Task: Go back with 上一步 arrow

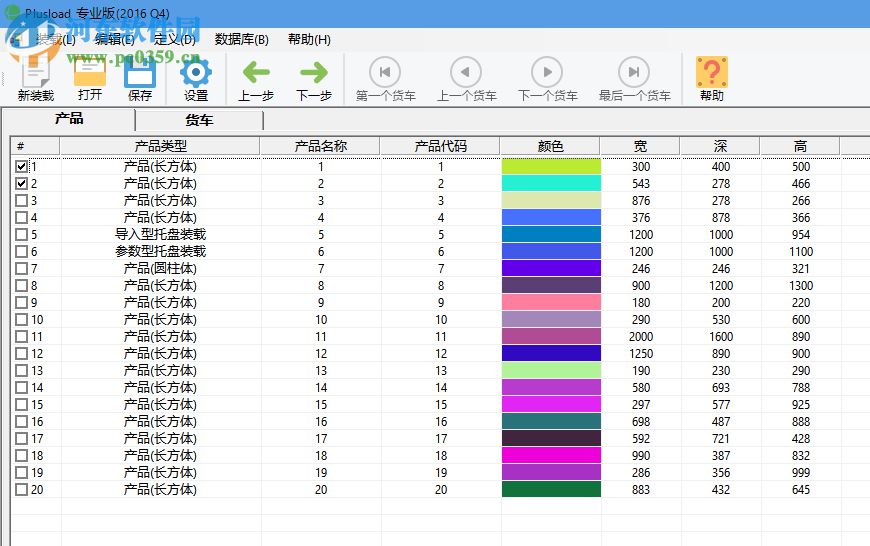Action: (x=256, y=79)
